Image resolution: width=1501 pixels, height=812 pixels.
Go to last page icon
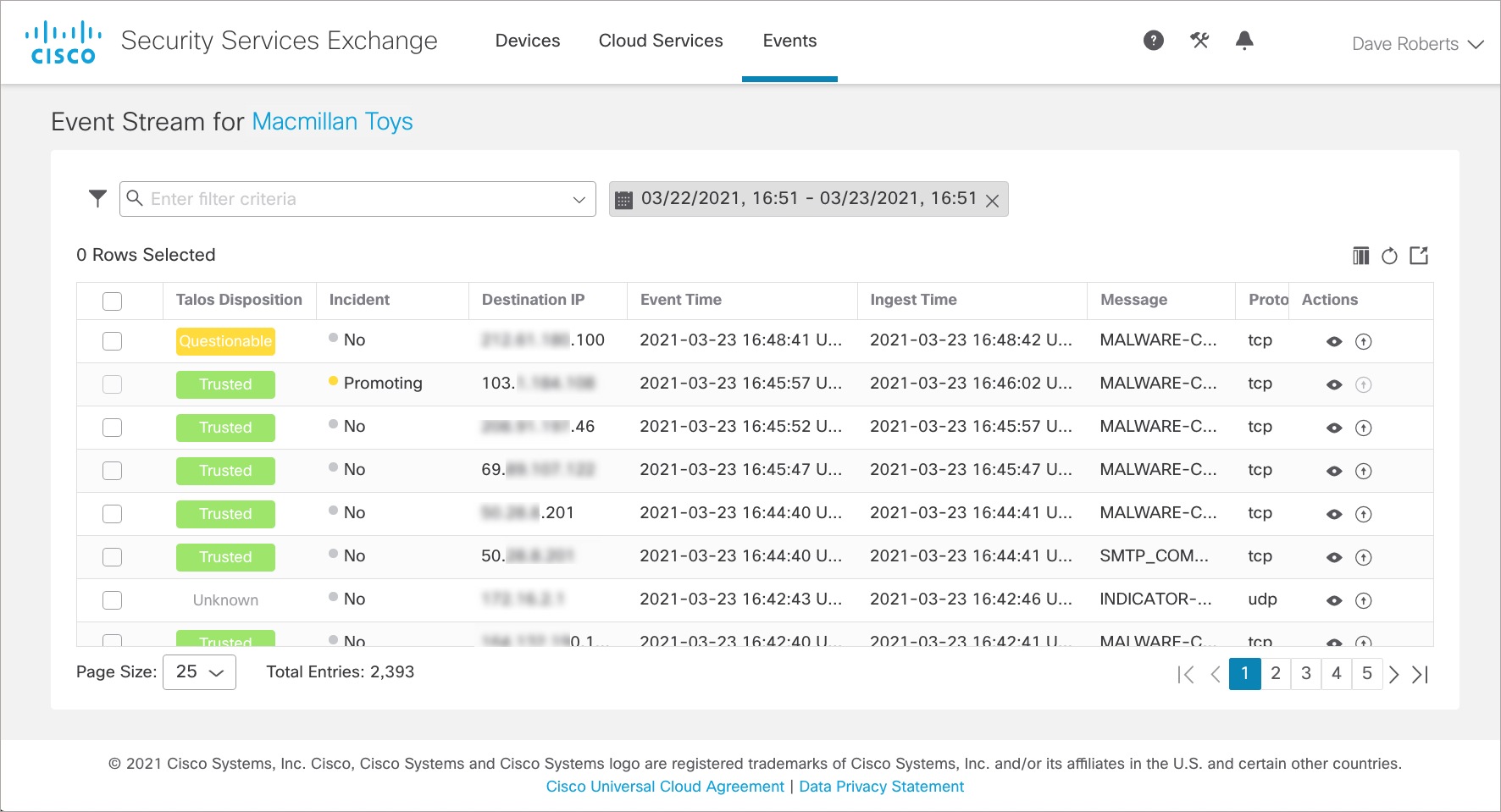click(x=1421, y=675)
